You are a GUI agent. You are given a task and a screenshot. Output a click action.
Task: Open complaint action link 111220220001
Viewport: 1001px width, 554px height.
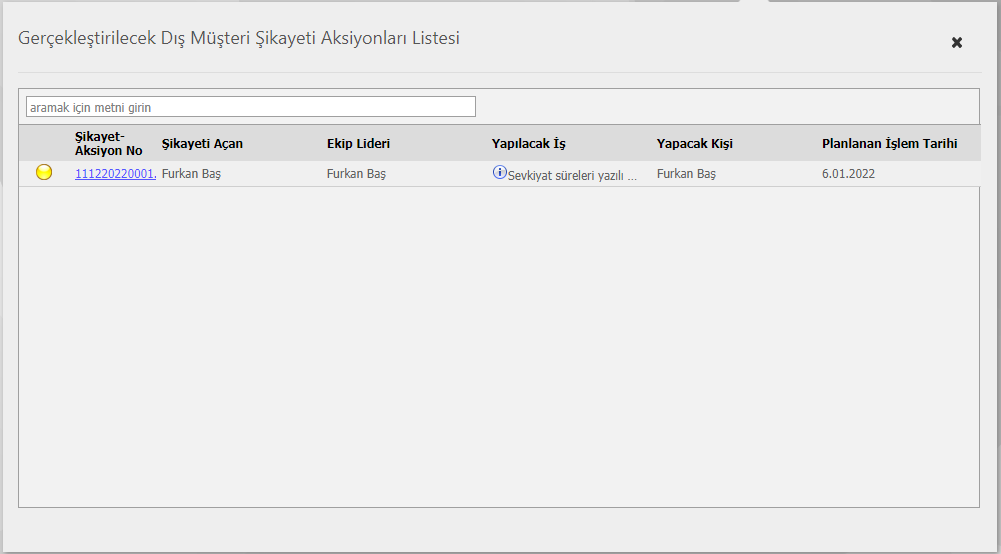tap(116, 174)
